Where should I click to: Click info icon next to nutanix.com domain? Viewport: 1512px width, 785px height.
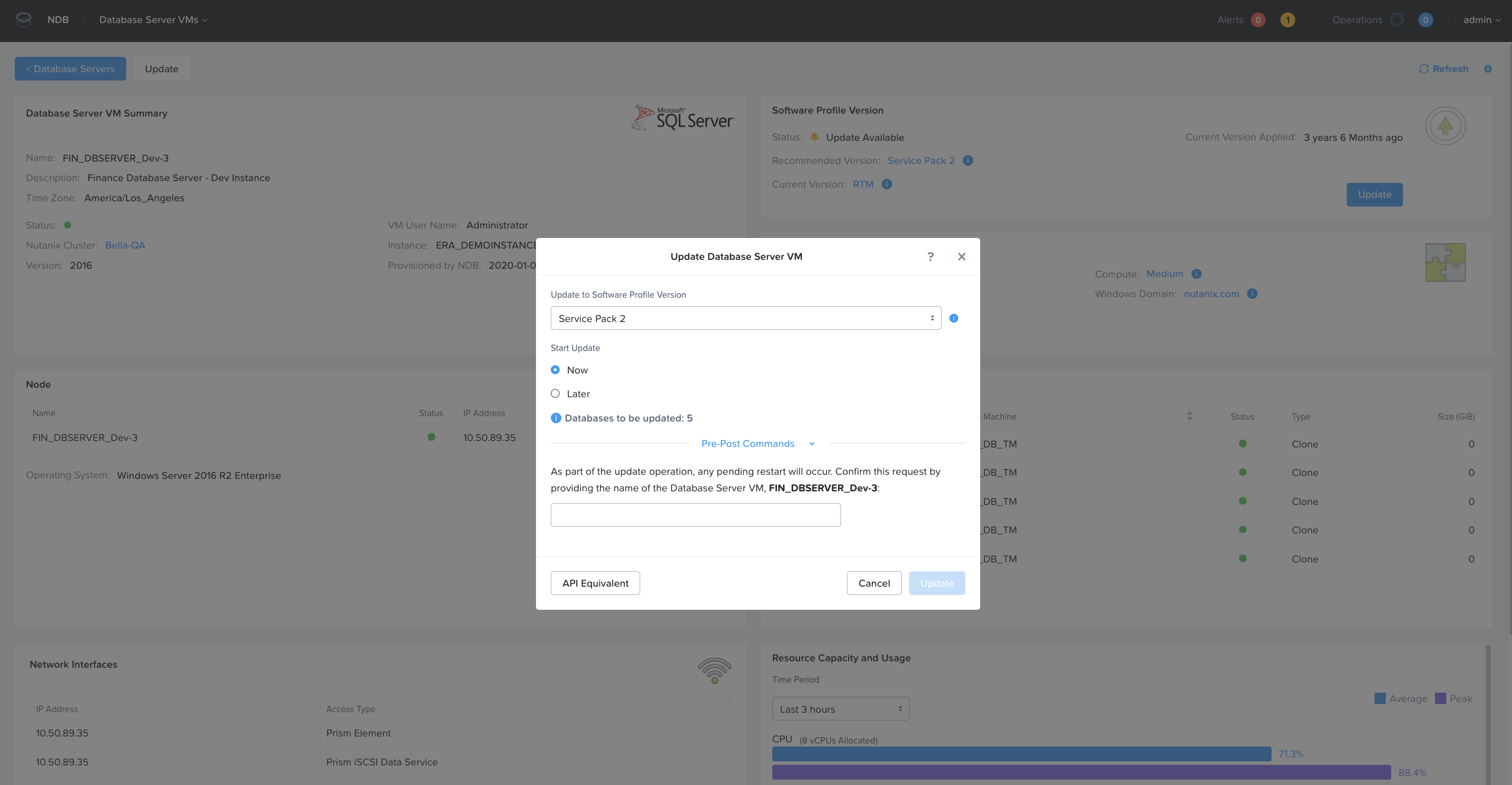pos(1252,294)
